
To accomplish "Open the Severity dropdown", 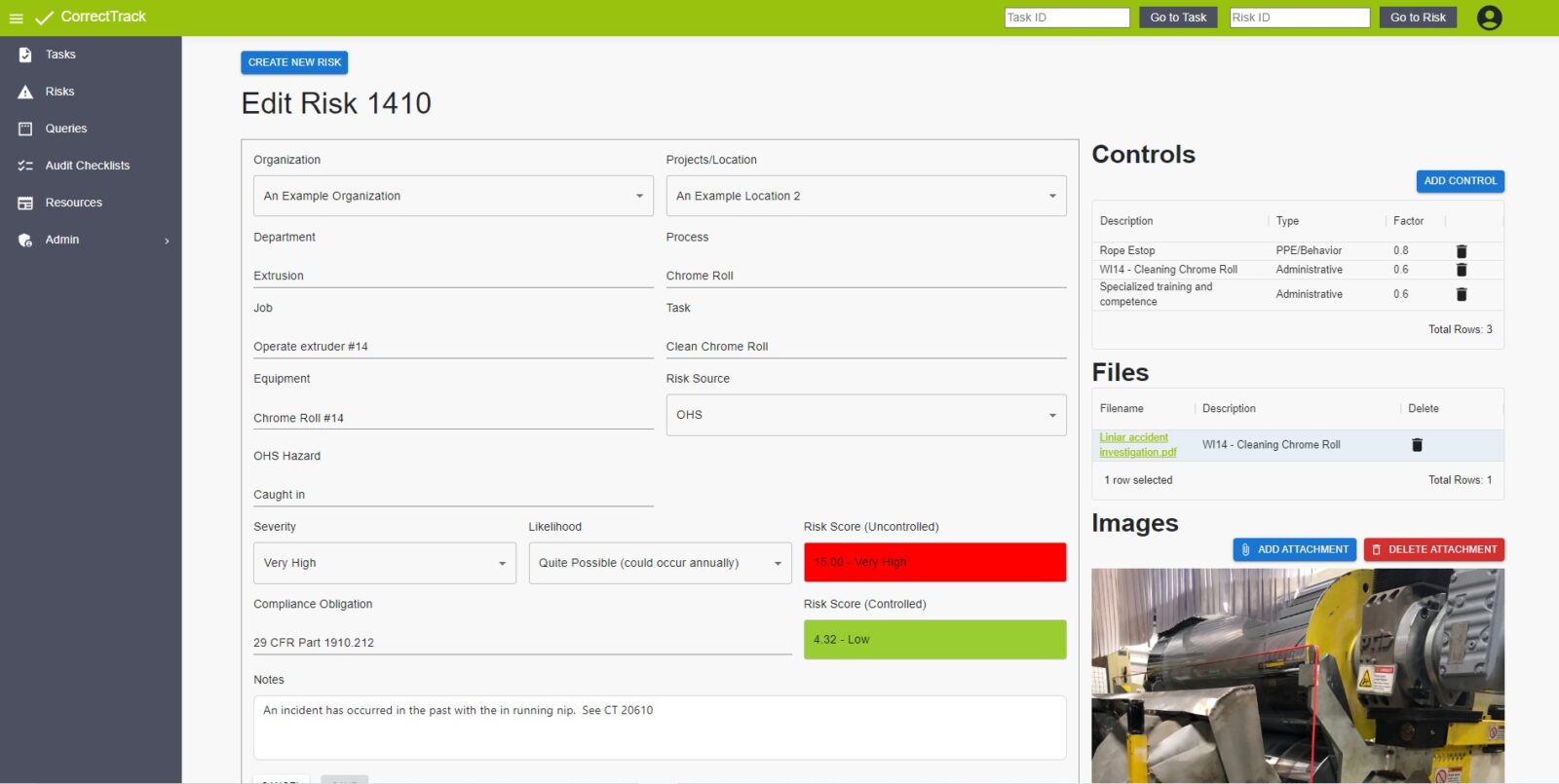I will click(x=385, y=563).
